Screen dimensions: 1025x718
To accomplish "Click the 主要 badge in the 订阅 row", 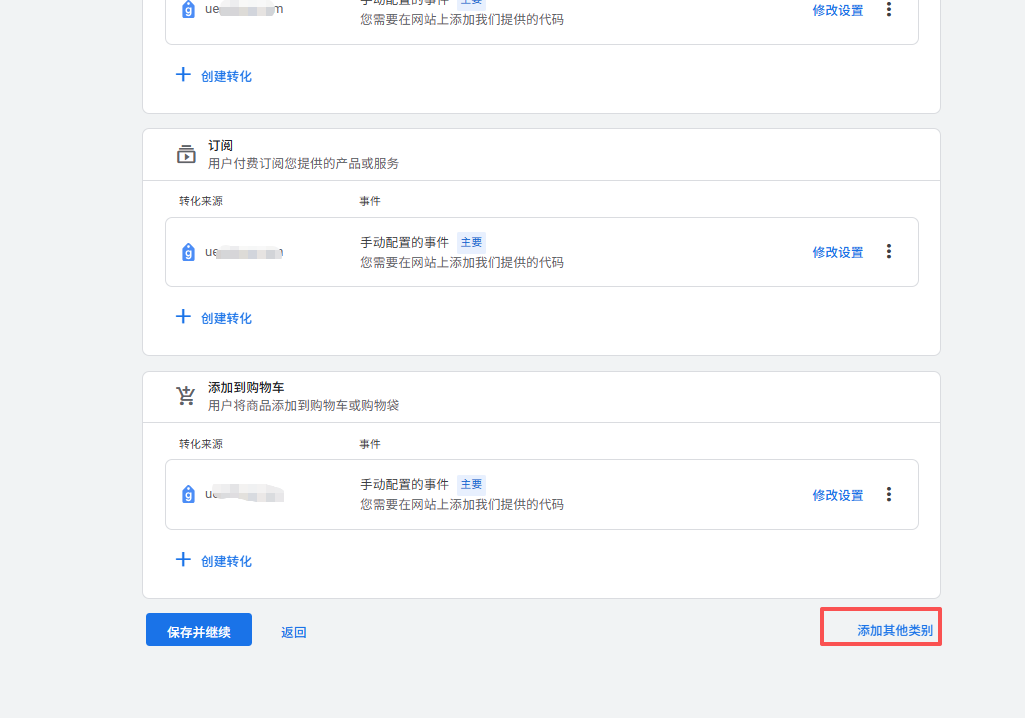I will click(x=471, y=242).
